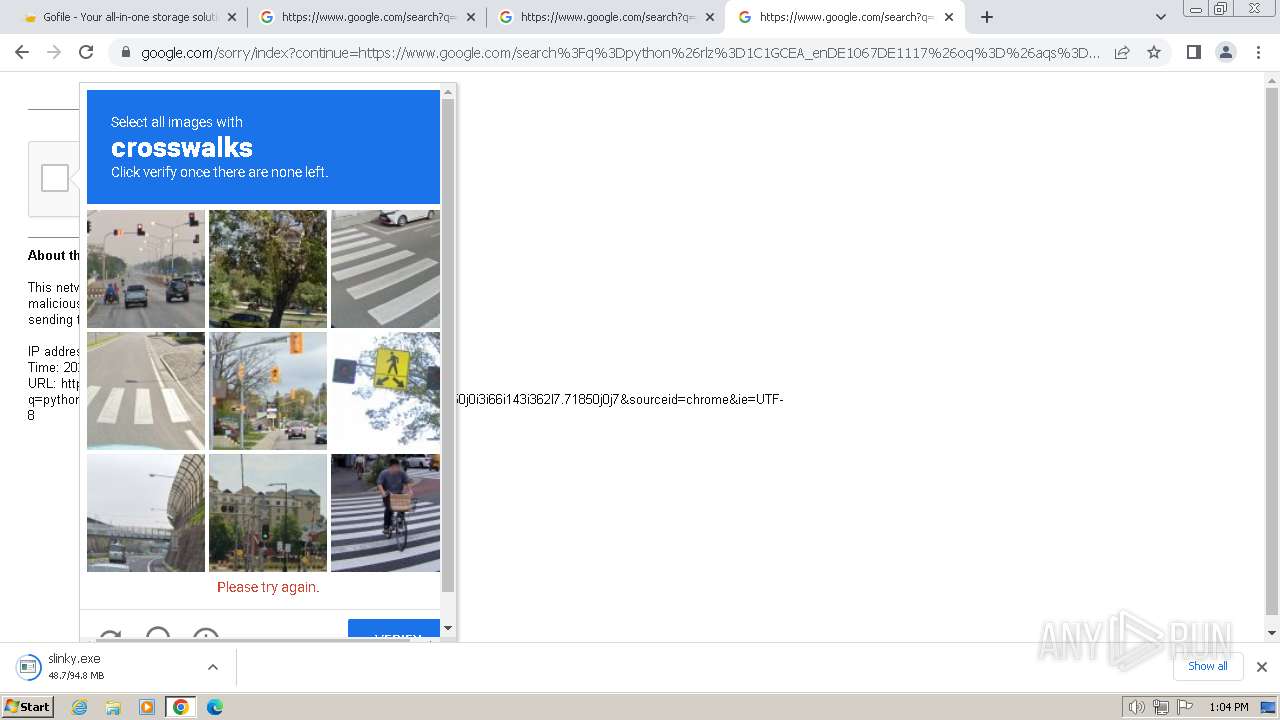Select tile with crosswalk beside curb
This screenshot has width=1280, height=720.
pos(146,391)
